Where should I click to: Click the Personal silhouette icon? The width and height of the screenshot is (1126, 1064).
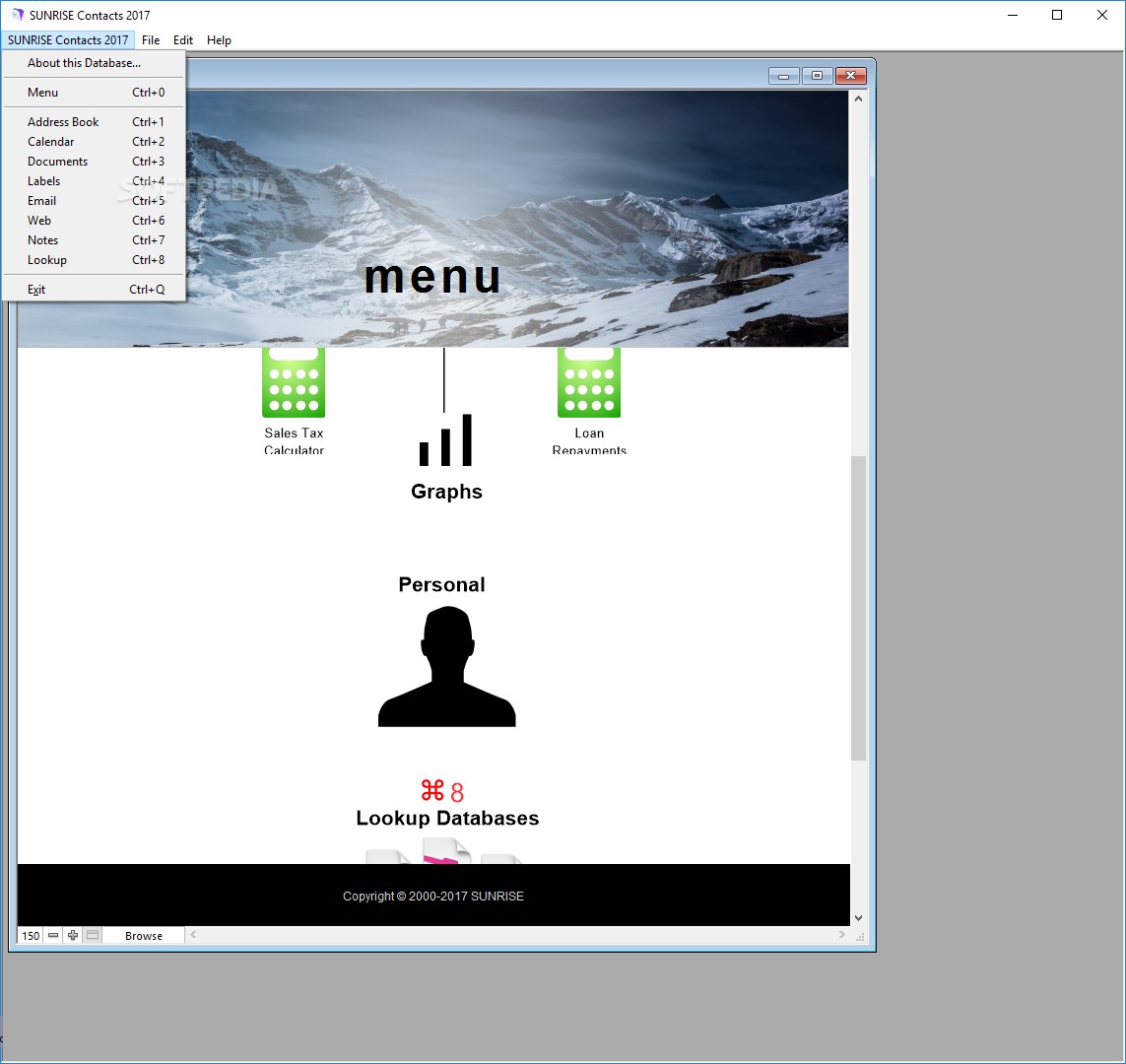446,666
